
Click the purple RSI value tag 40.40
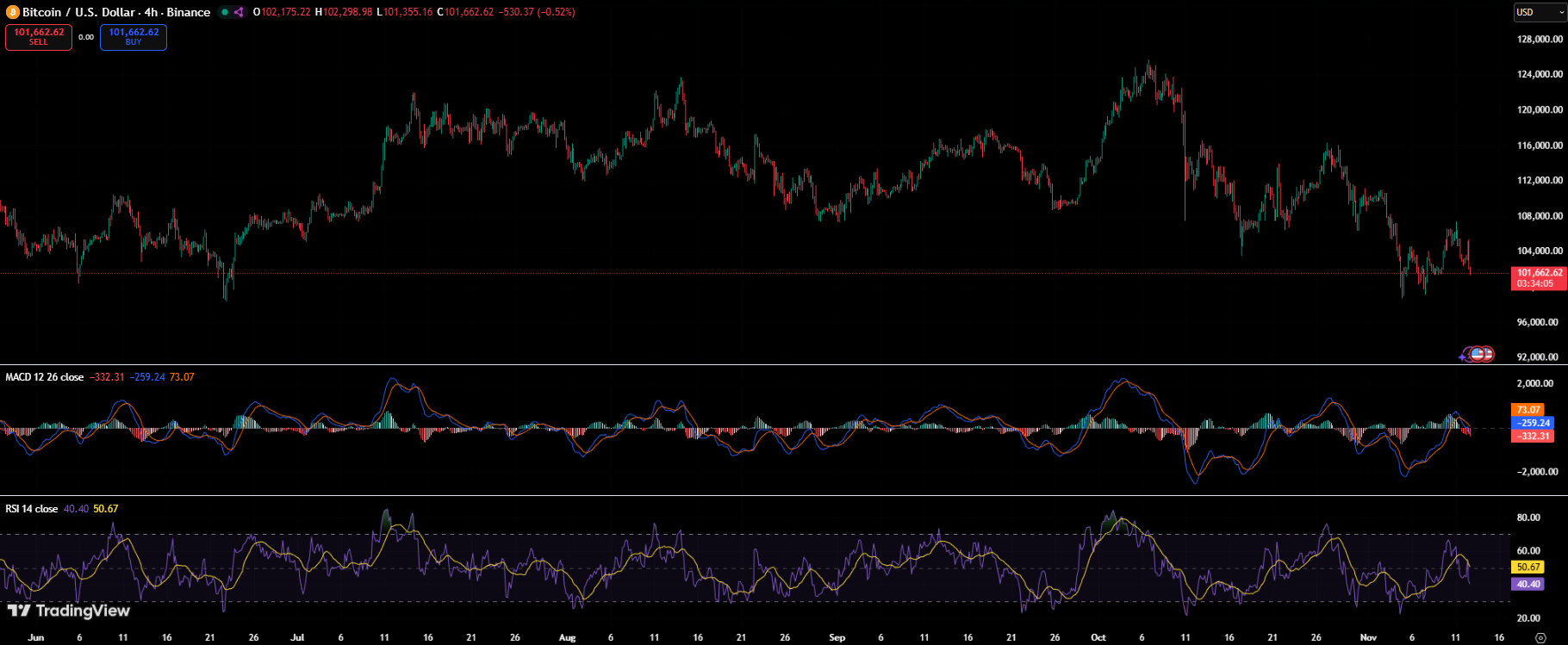(x=1528, y=584)
